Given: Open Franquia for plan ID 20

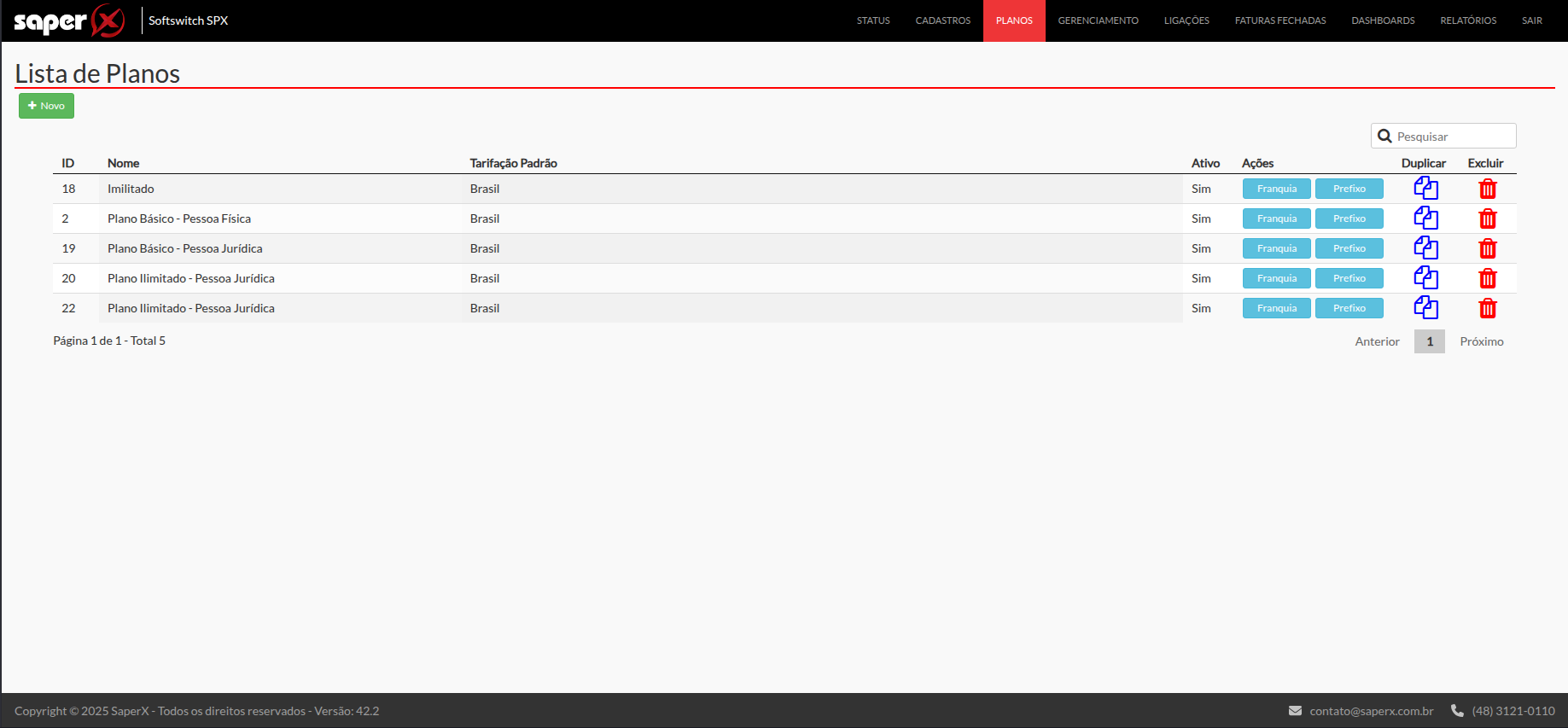Looking at the screenshot, I should 1276,278.
